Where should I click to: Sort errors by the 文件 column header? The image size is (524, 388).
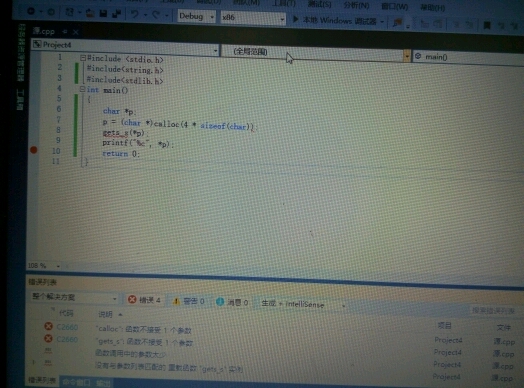[503, 328]
